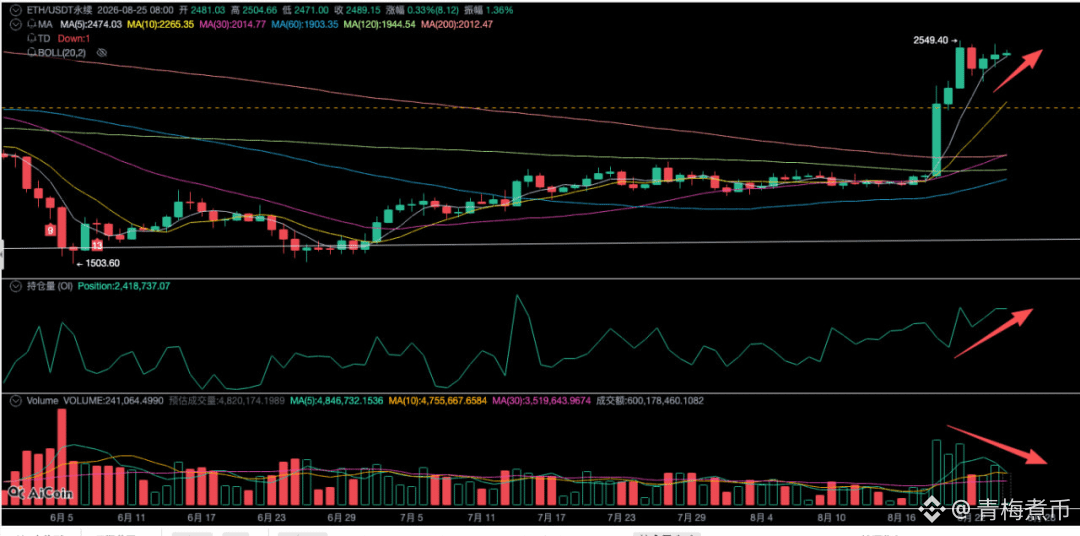Click the 8月4 date axis label

[x=761, y=517]
